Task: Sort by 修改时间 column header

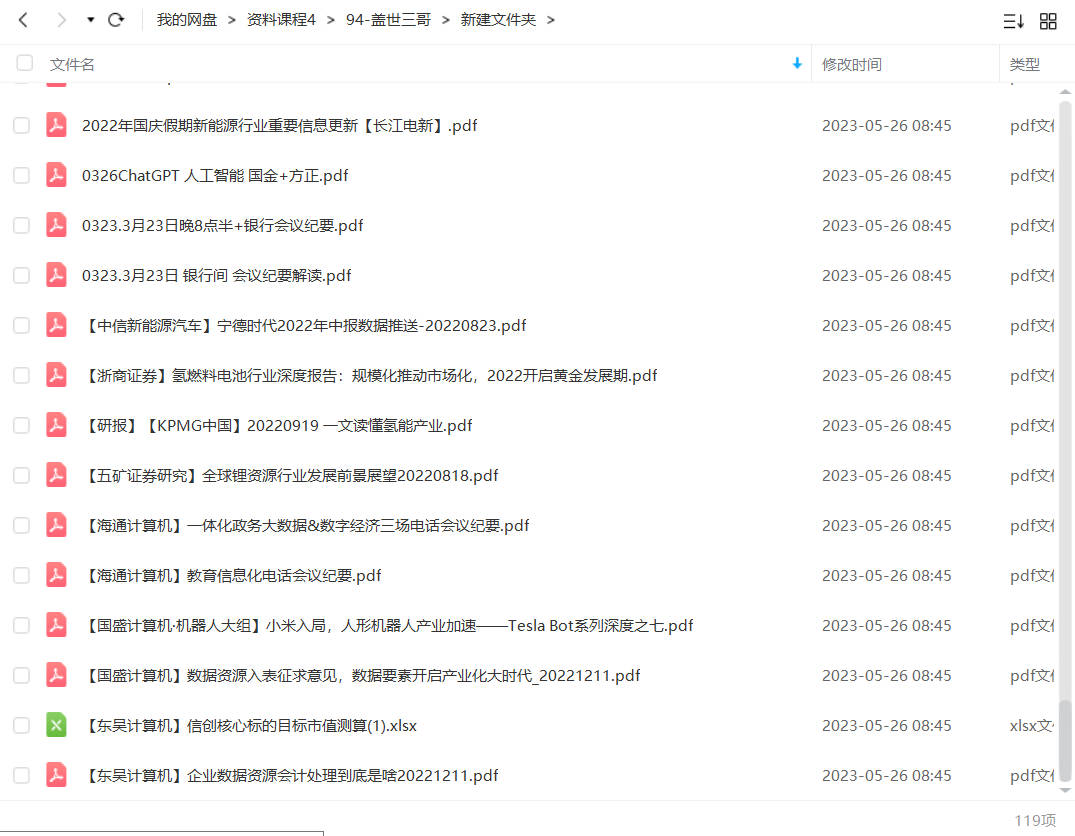Action: (x=851, y=64)
